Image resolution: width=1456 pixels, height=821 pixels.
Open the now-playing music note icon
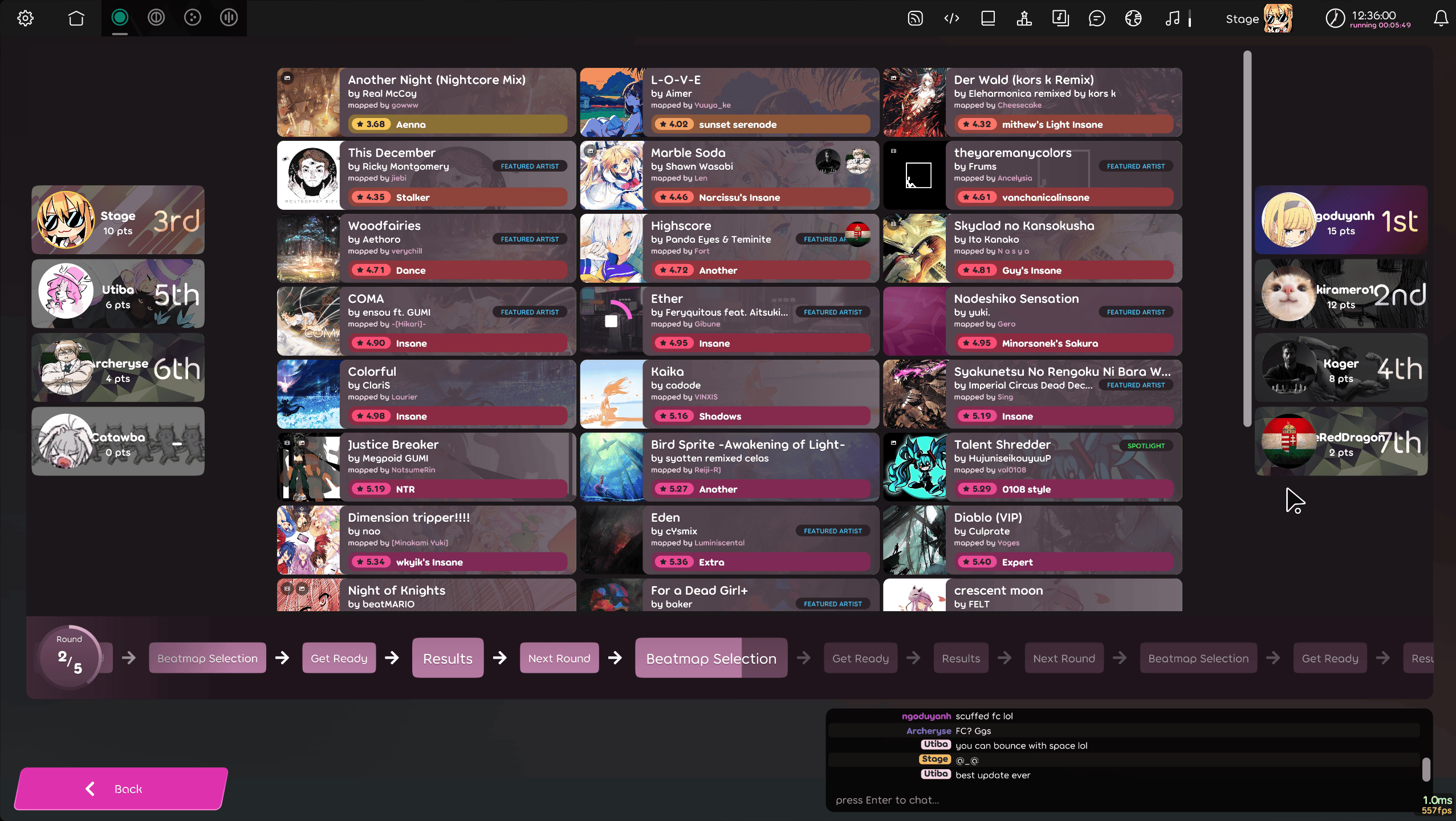[1173, 18]
